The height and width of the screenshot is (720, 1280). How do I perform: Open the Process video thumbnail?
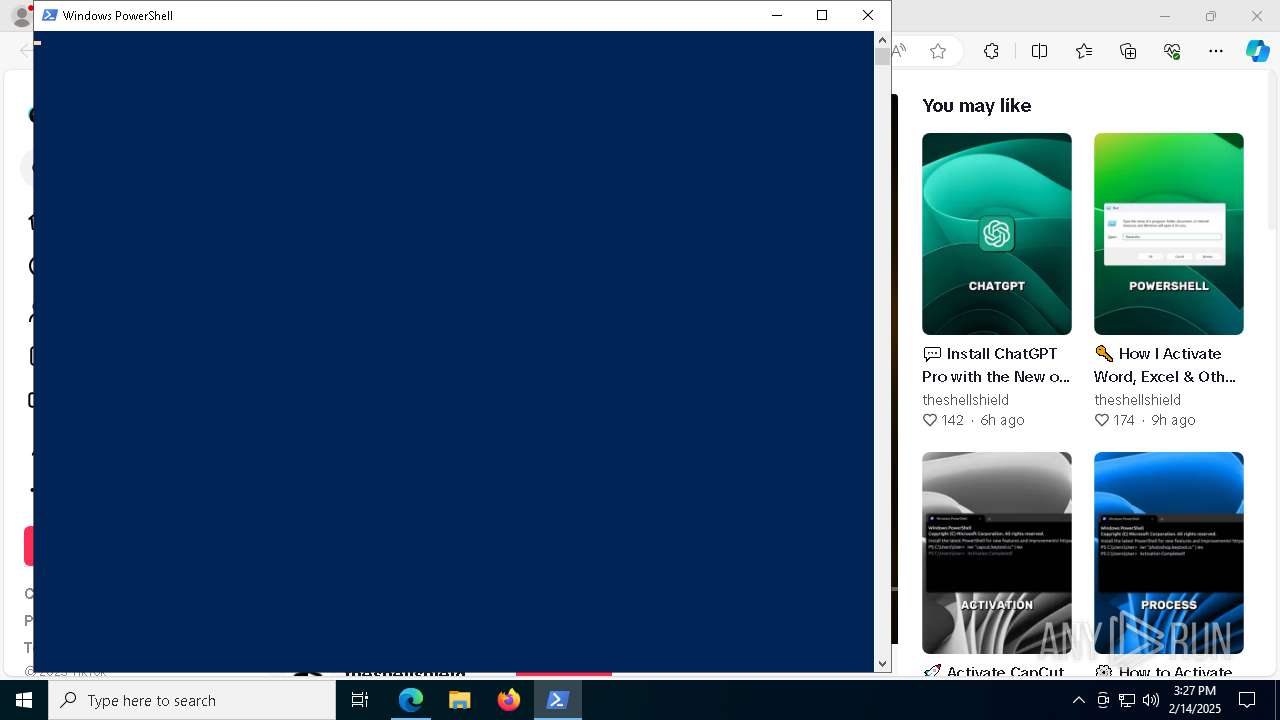coord(1168,553)
